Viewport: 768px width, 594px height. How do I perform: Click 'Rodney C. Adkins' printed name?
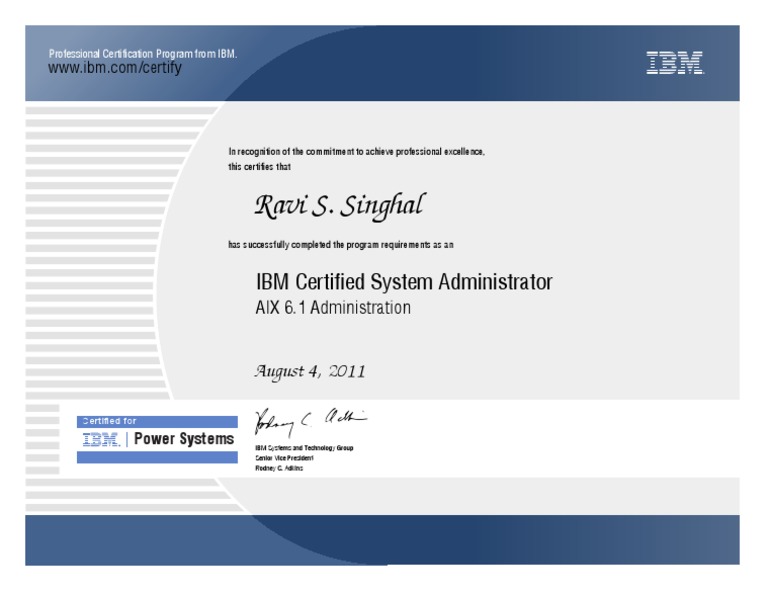tap(279, 468)
